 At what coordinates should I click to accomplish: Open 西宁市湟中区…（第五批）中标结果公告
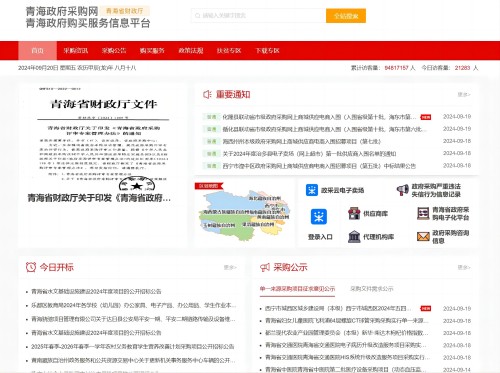[x=319, y=166]
